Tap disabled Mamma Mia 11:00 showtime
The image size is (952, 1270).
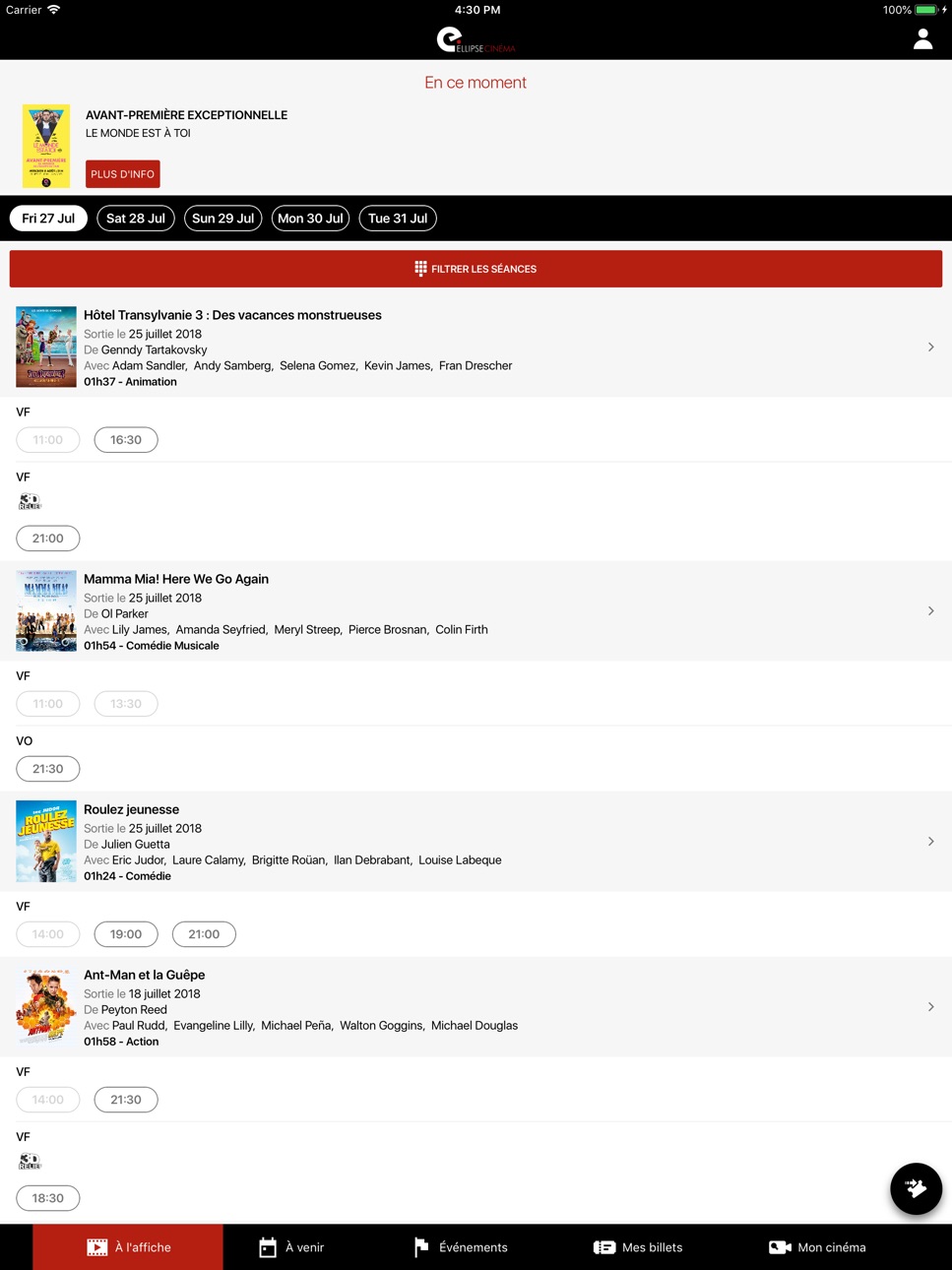coord(48,704)
